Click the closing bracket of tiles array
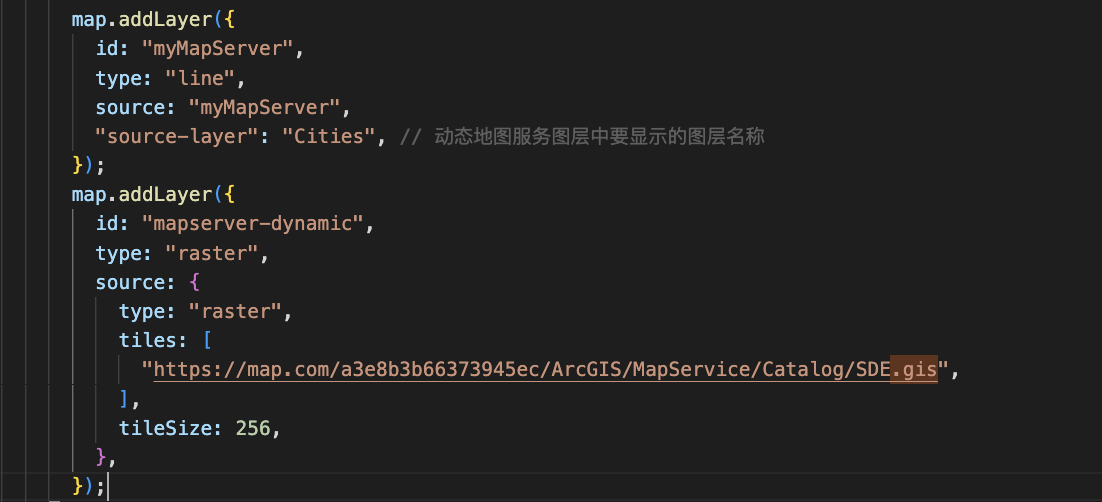 point(124,399)
